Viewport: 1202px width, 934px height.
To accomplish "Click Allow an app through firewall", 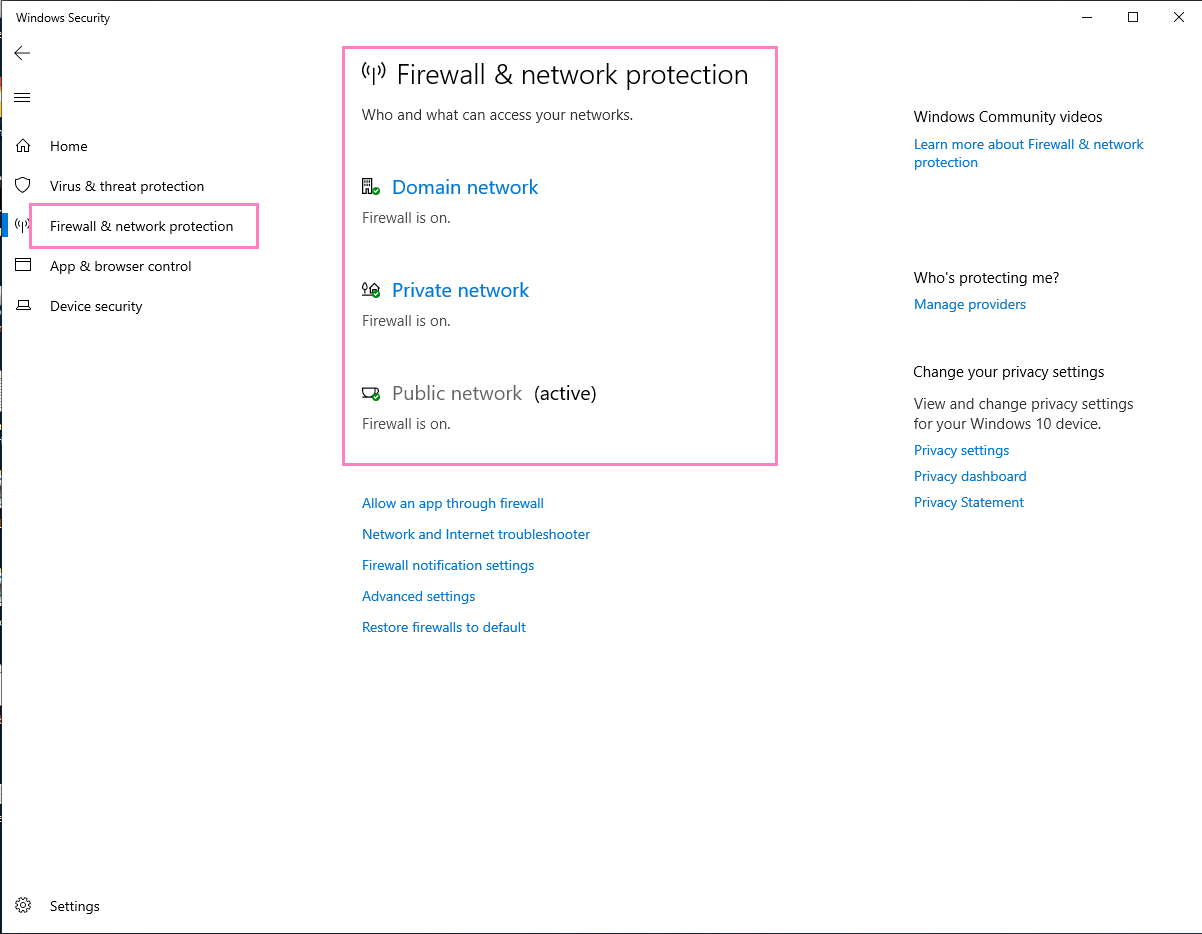I will (x=453, y=503).
